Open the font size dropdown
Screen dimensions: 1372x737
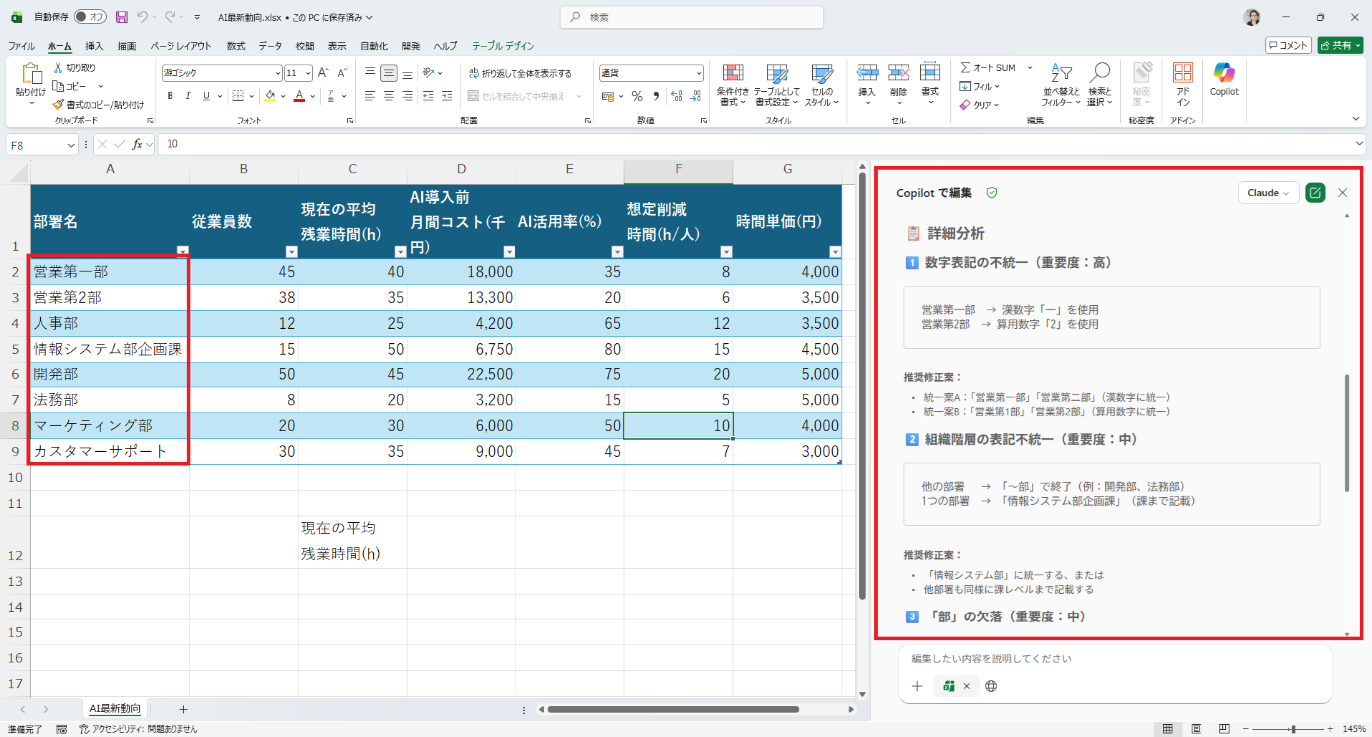coord(308,73)
